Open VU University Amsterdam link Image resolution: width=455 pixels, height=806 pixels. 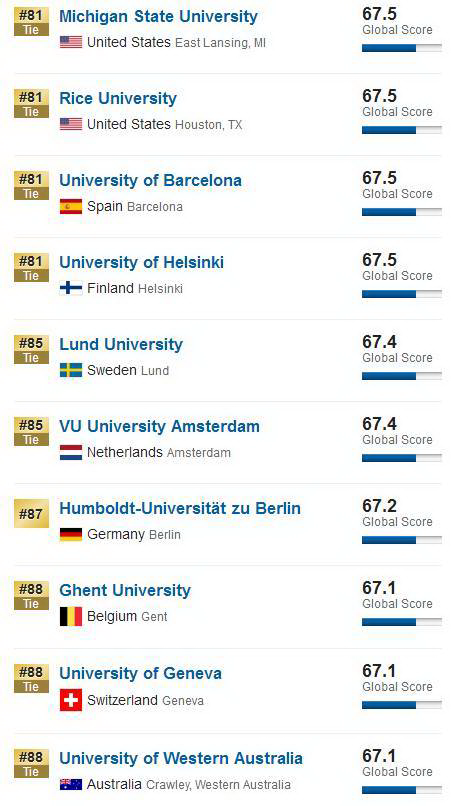159,427
